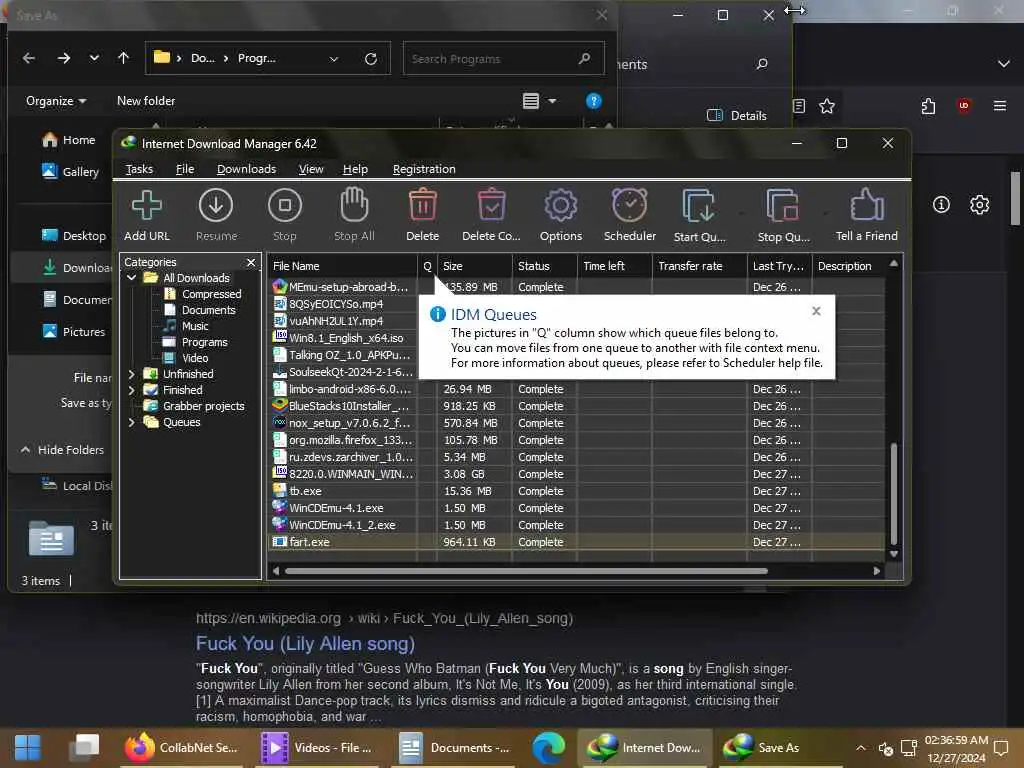The image size is (1024, 768).
Task: Open Microsoft Edge from the taskbar
Action: pos(548,748)
